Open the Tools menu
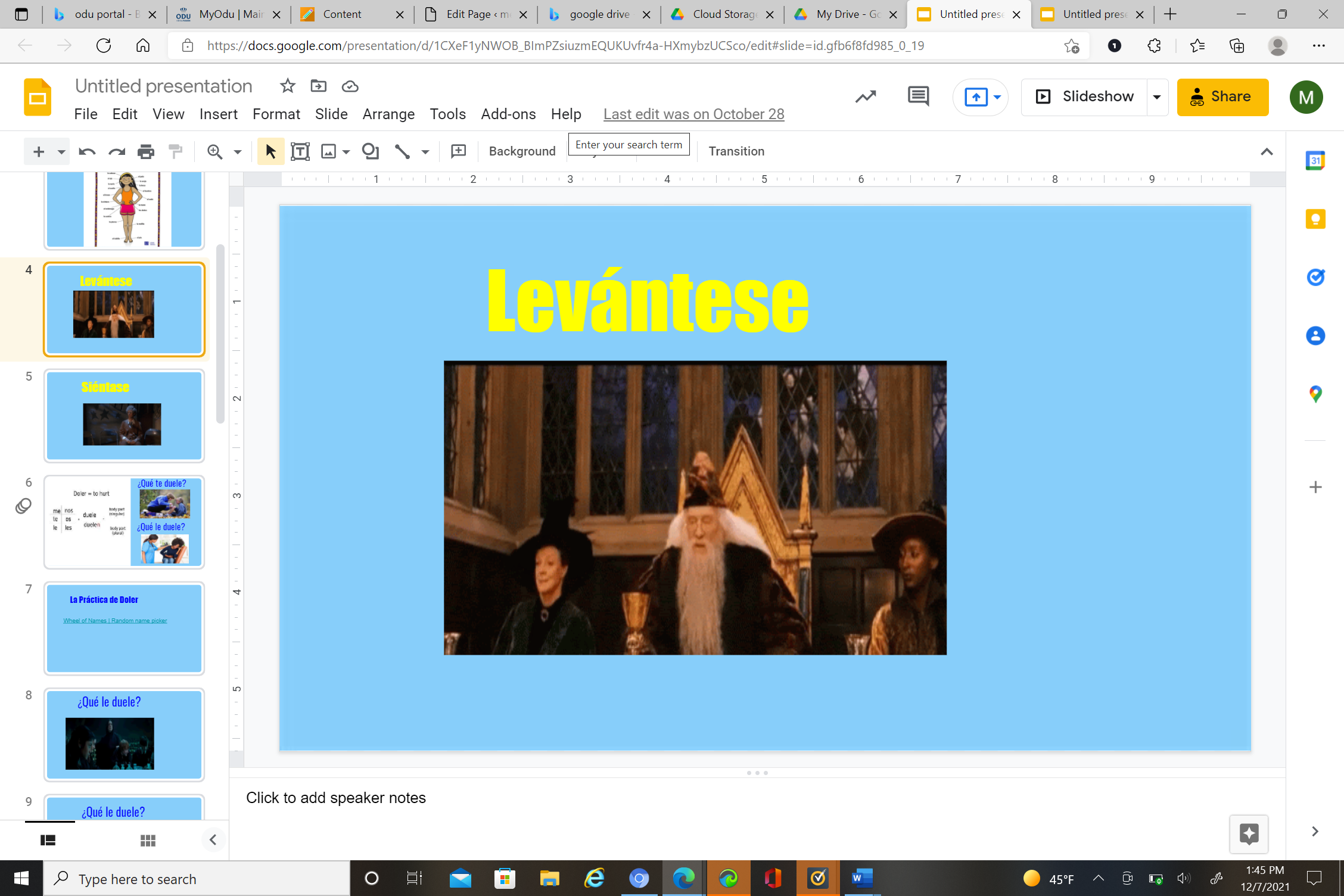The width and height of the screenshot is (1344, 896). click(x=448, y=114)
